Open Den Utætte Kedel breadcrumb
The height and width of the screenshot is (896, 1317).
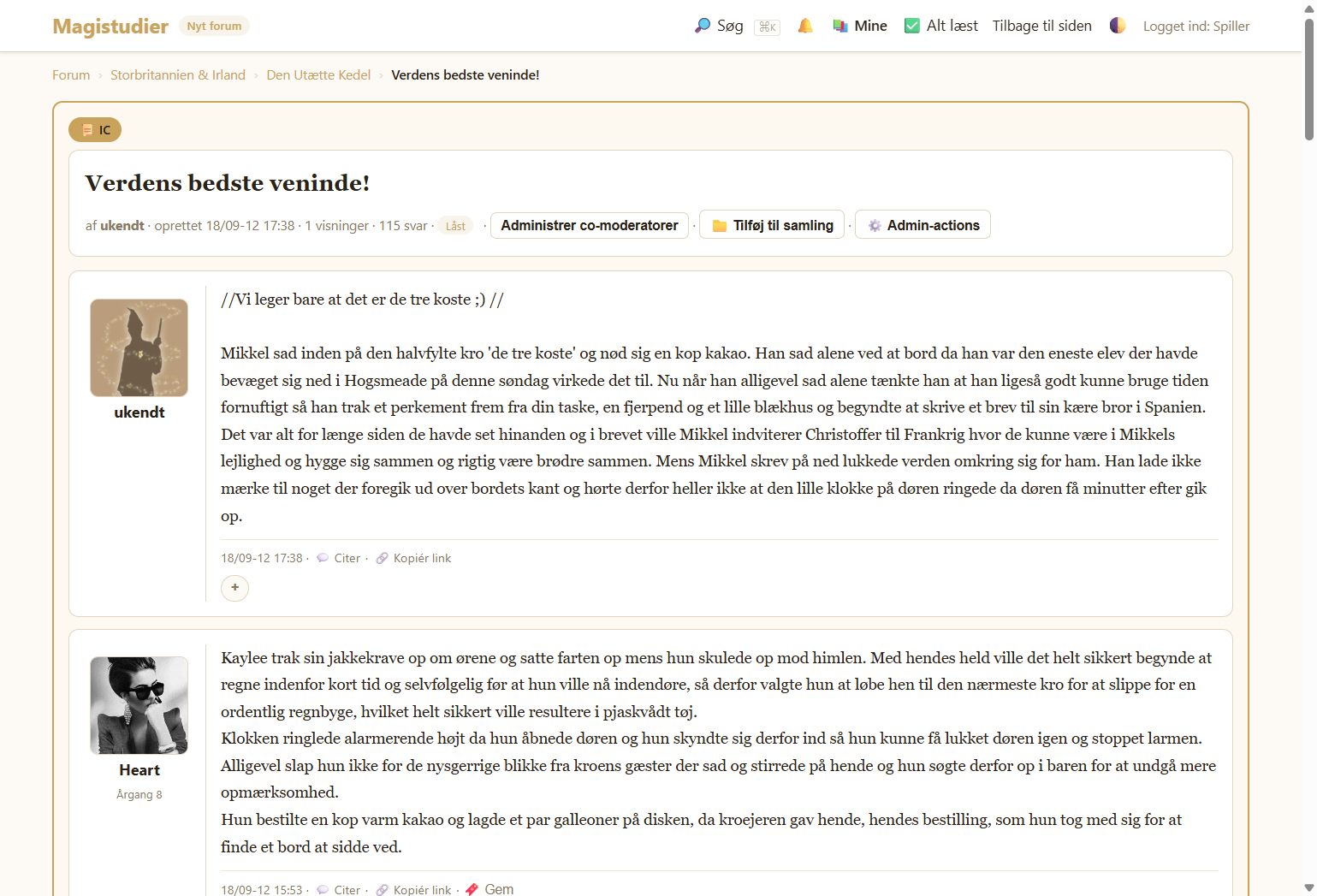(318, 75)
